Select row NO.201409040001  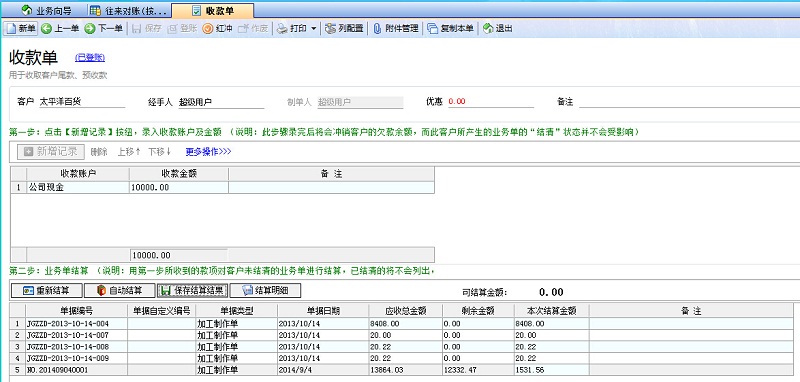402,369
